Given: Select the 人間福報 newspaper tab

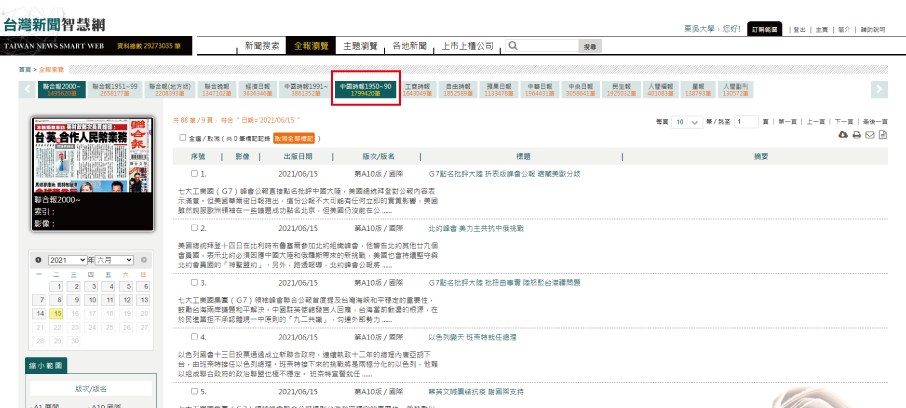Looking at the screenshot, I should pyautogui.click(x=658, y=89).
